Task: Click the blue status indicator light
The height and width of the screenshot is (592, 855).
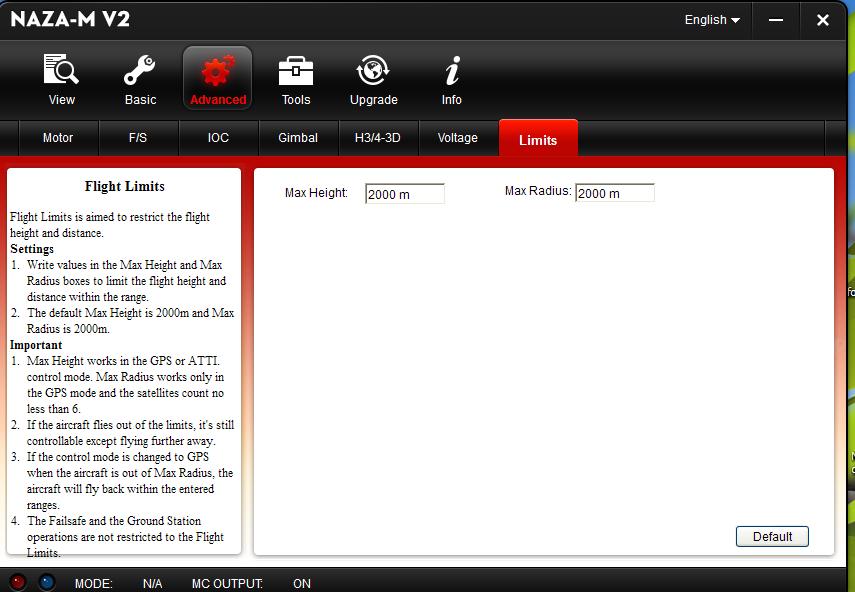Action: (x=47, y=582)
